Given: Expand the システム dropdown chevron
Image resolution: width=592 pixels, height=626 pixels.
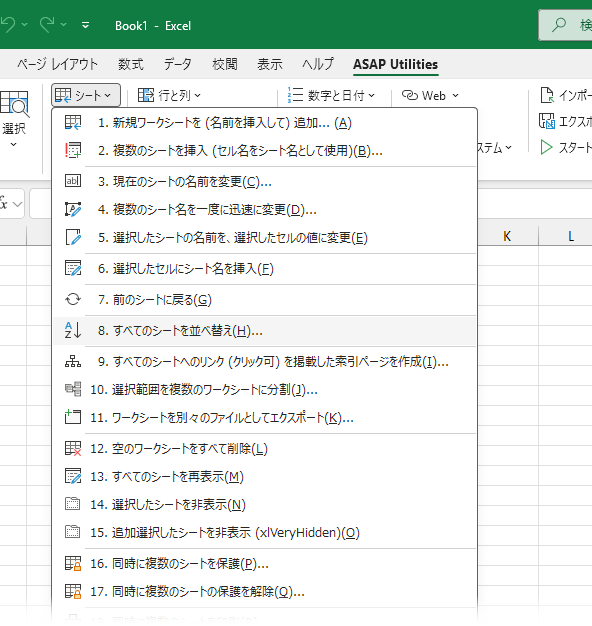Looking at the screenshot, I should [508, 148].
